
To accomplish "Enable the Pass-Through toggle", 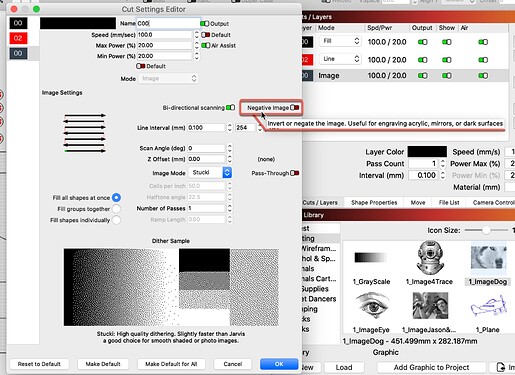I will coord(295,173).
